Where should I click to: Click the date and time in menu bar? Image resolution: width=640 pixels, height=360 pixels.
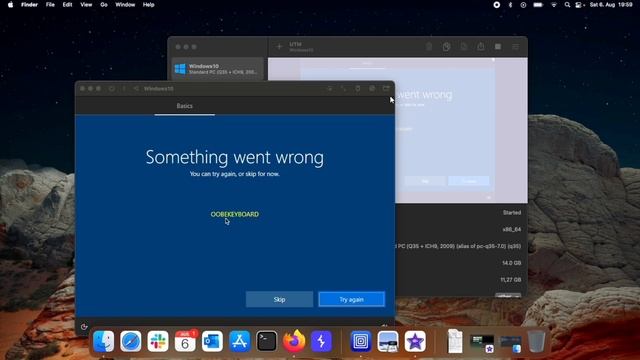(611, 5)
